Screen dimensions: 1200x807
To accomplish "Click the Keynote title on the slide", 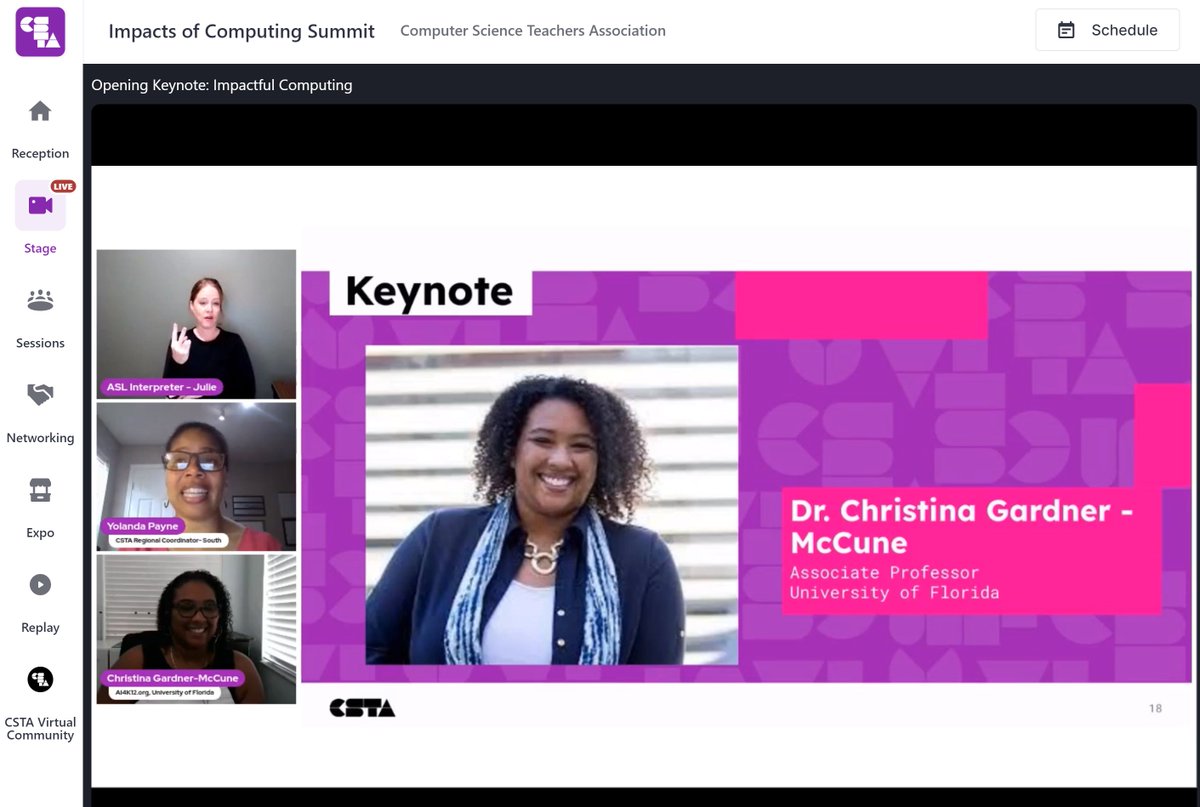I will coord(429,292).
